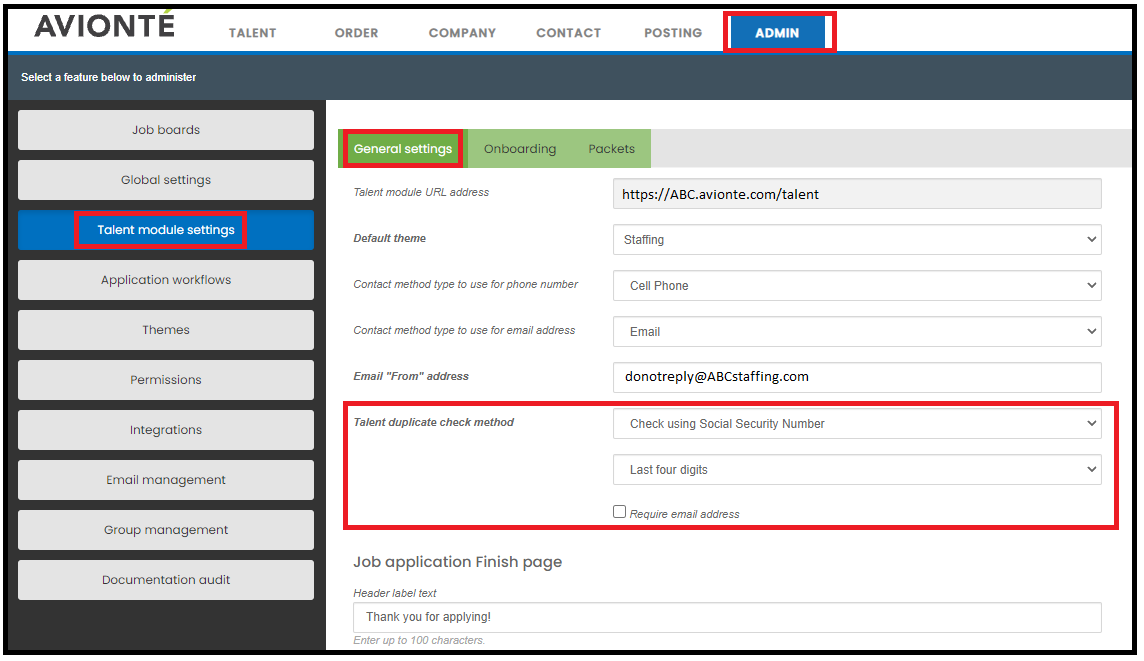This screenshot has width=1144, height=661.
Task: Switch to Packets tab
Action: 611,149
